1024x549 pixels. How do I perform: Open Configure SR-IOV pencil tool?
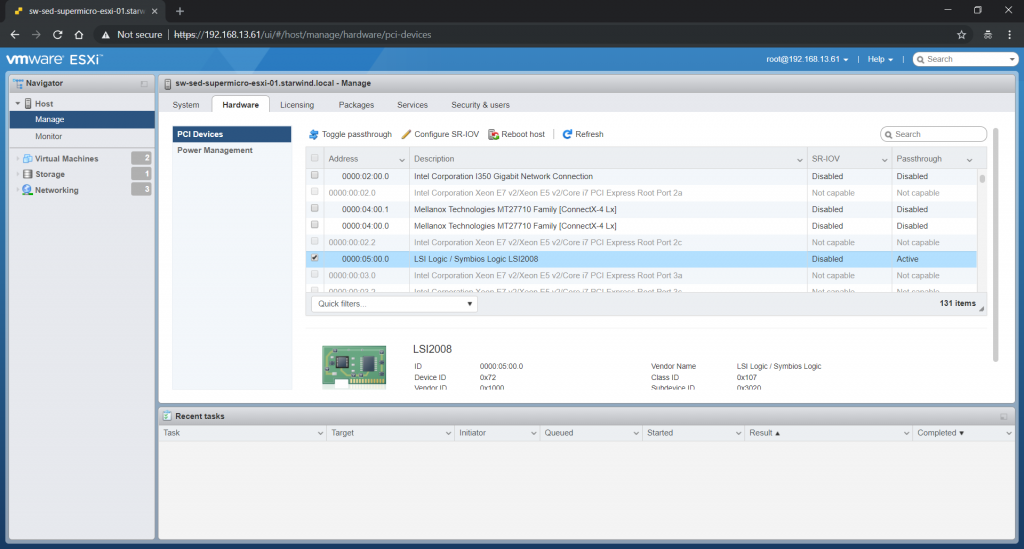tap(440, 134)
